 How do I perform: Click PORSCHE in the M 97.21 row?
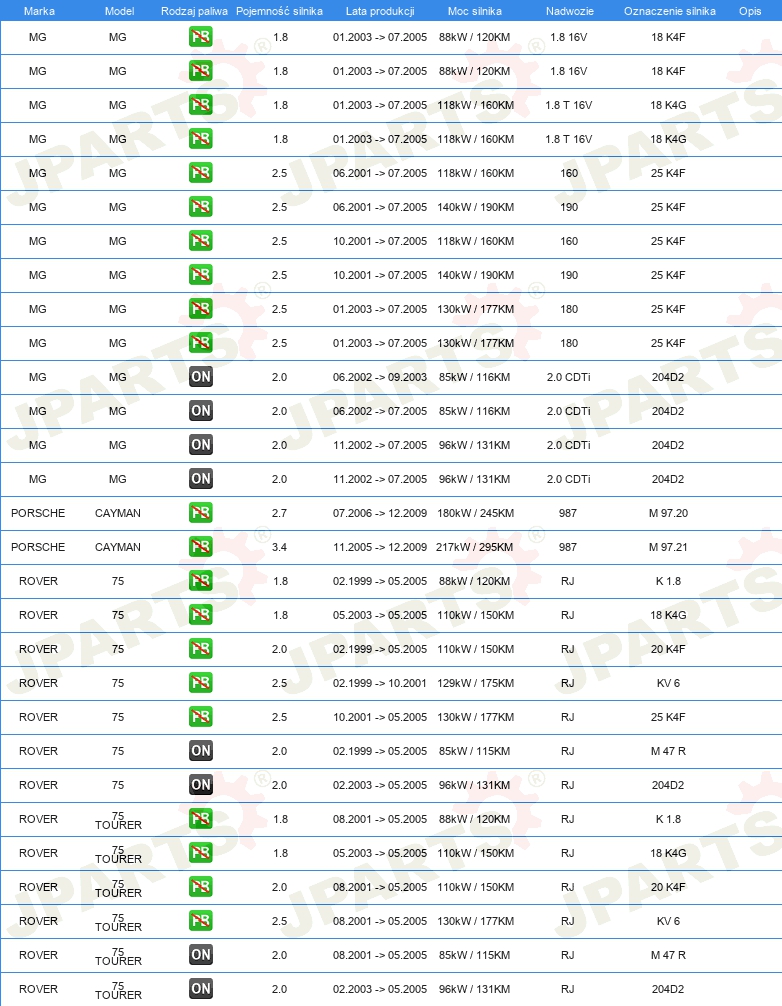pos(38,547)
